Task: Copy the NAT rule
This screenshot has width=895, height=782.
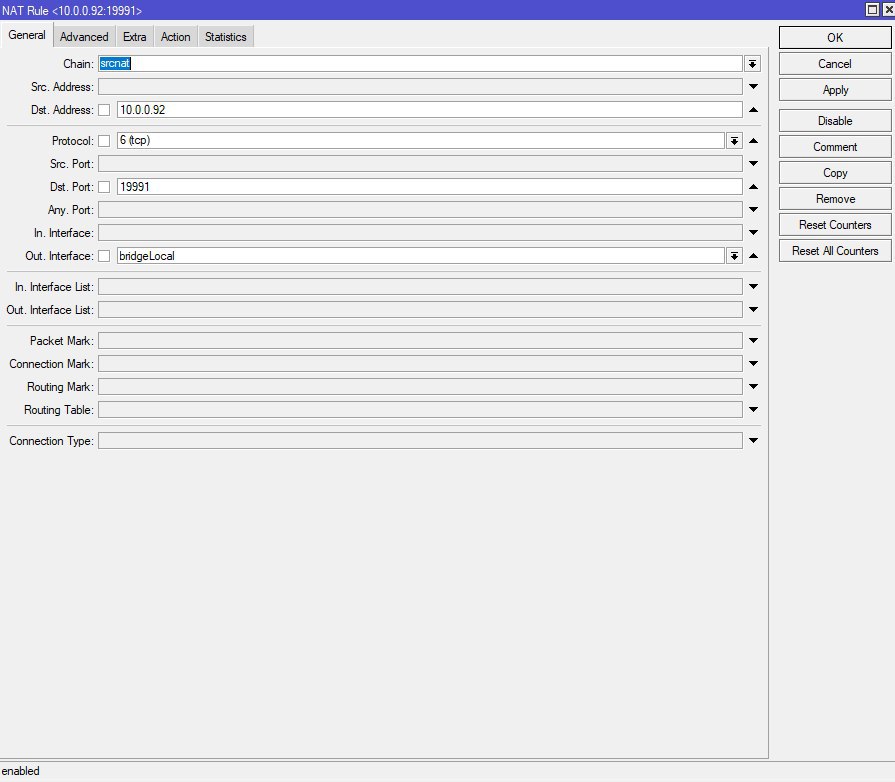Action: pos(834,173)
